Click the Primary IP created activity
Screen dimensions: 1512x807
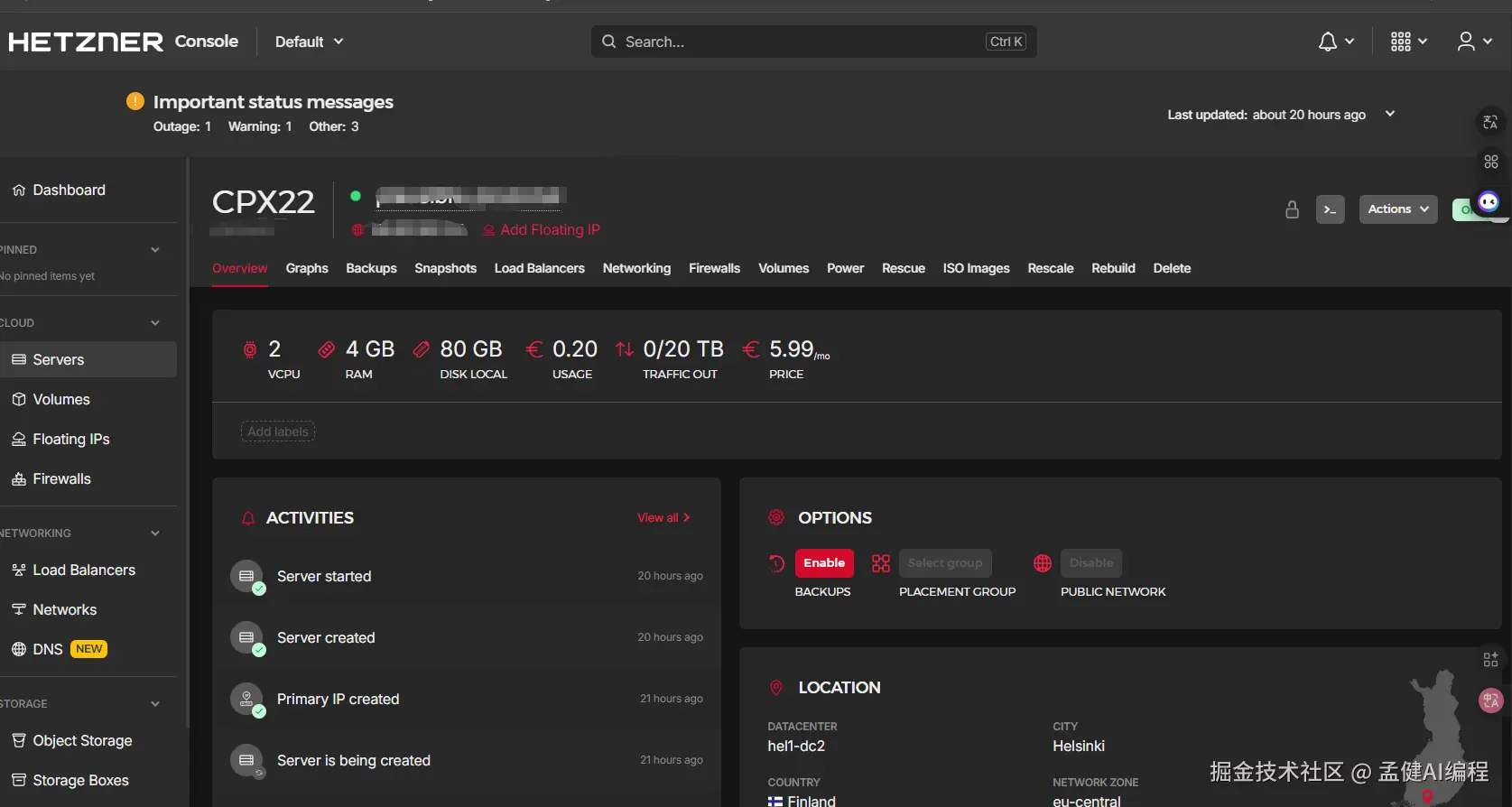pyautogui.click(x=467, y=699)
